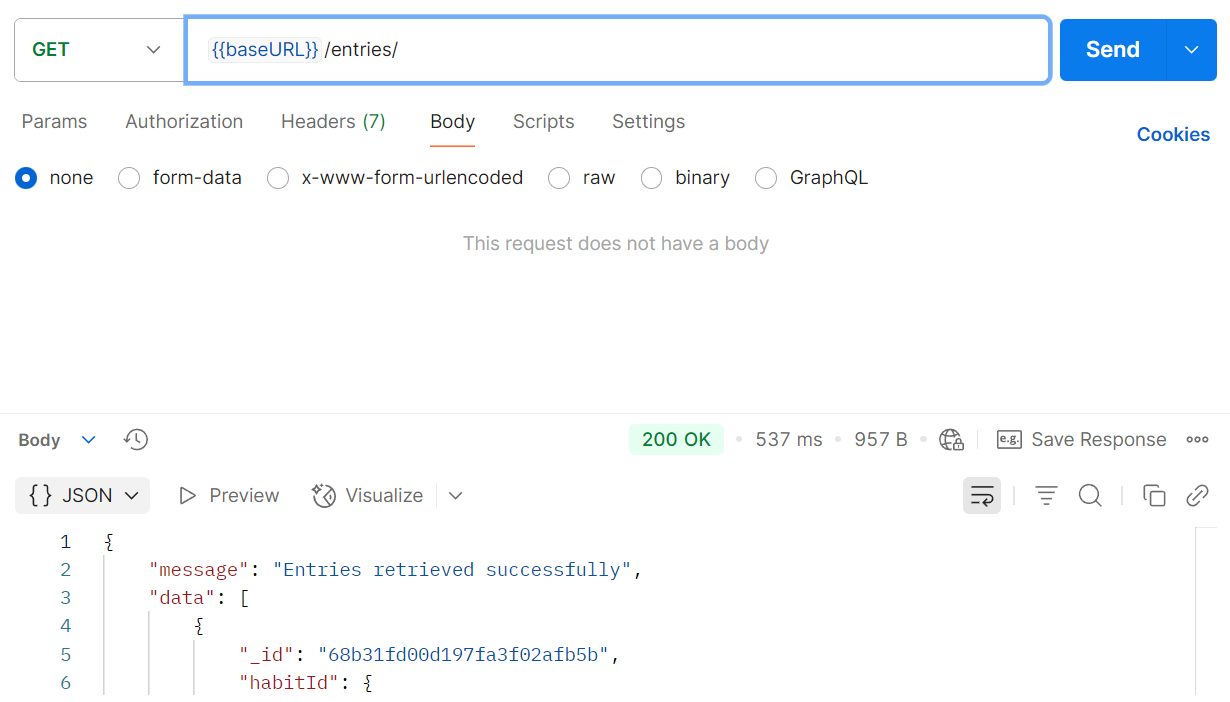Viewport: 1230px width, 702px height.
Task: Send the GET request
Action: 1113,49
